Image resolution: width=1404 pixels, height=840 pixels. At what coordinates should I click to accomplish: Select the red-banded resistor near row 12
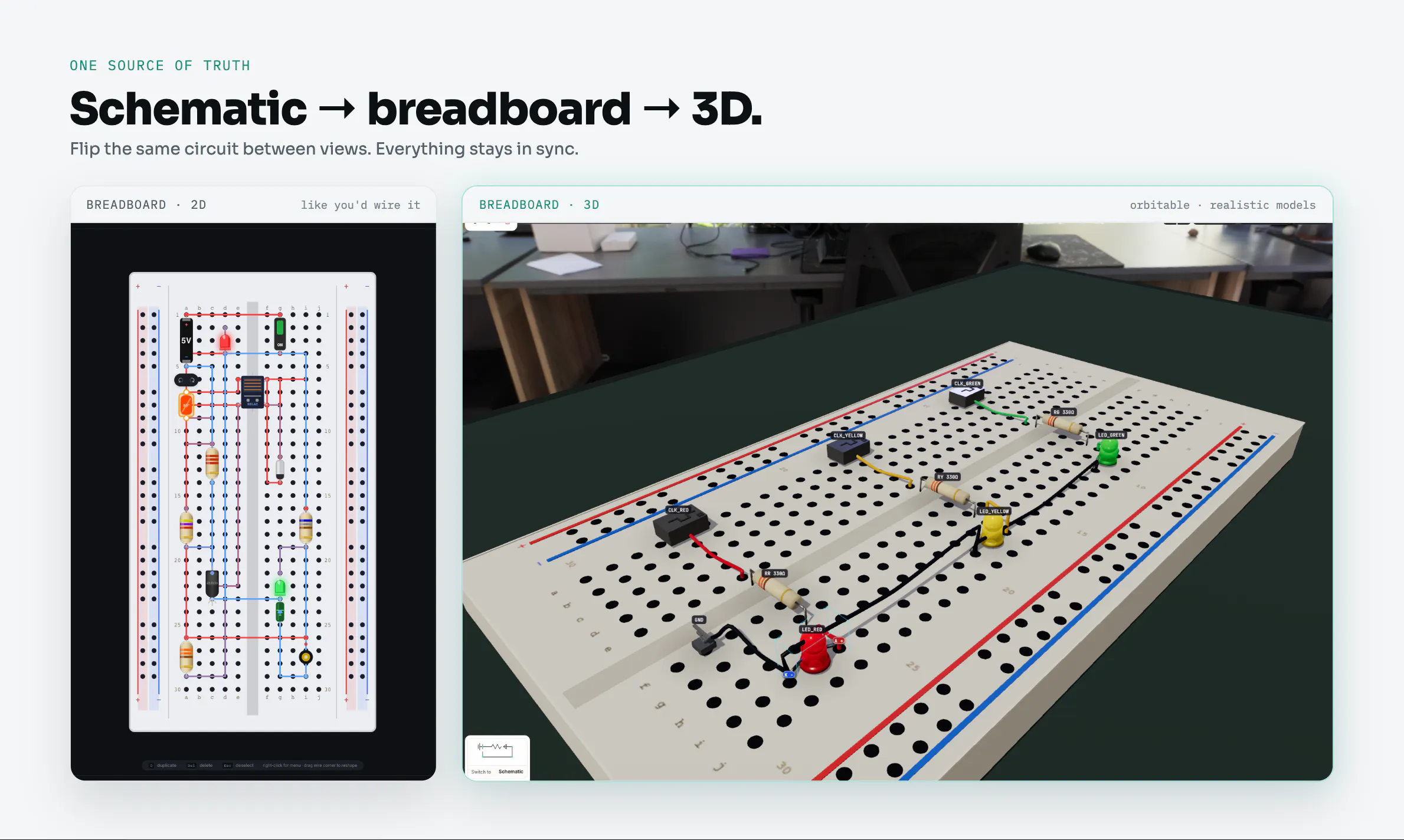coord(212,462)
